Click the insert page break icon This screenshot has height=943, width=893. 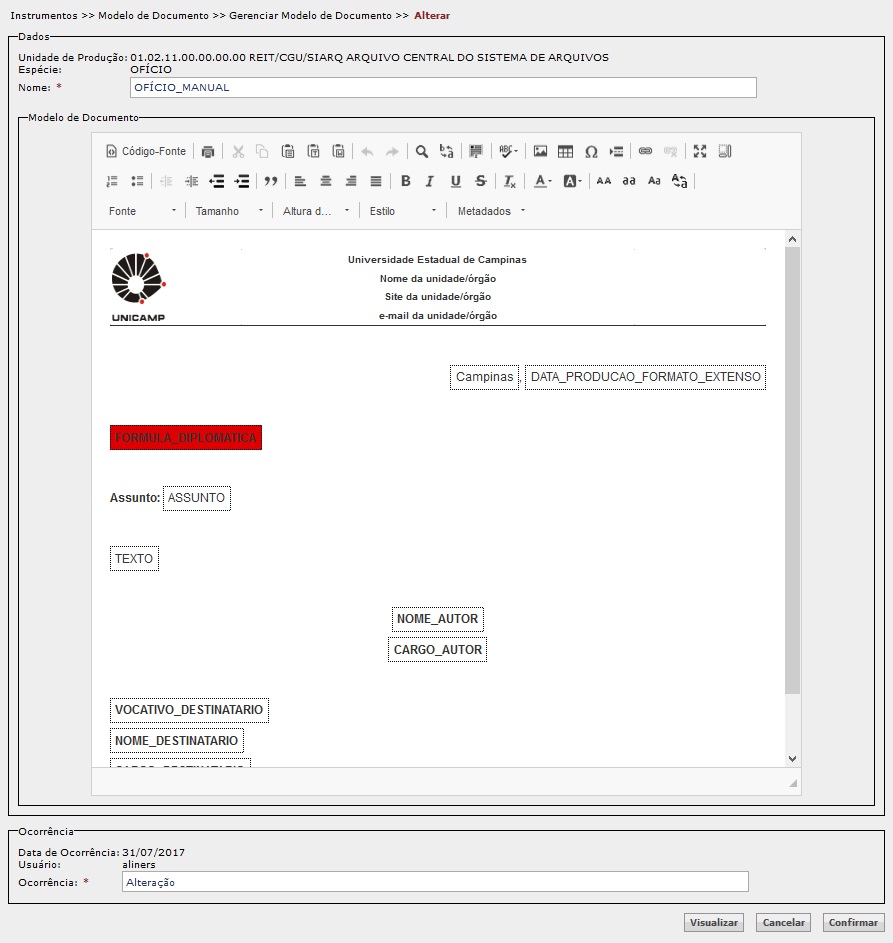pyautogui.click(x=616, y=152)
